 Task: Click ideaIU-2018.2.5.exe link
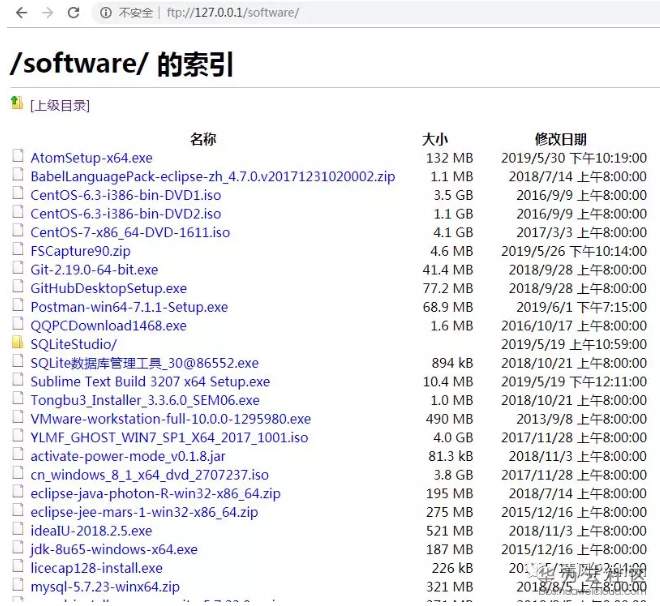point(91,531)
